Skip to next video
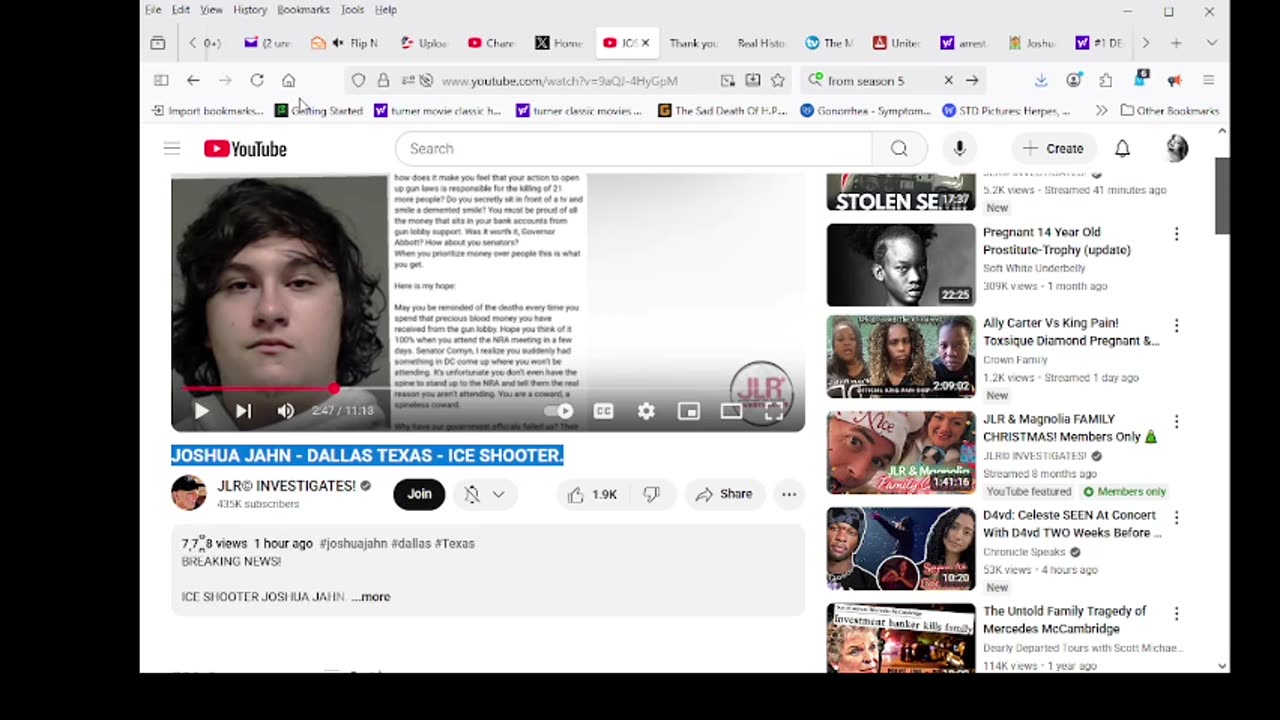The height and width of the screenshot is (720, 1280). click(x=243, y=411)
